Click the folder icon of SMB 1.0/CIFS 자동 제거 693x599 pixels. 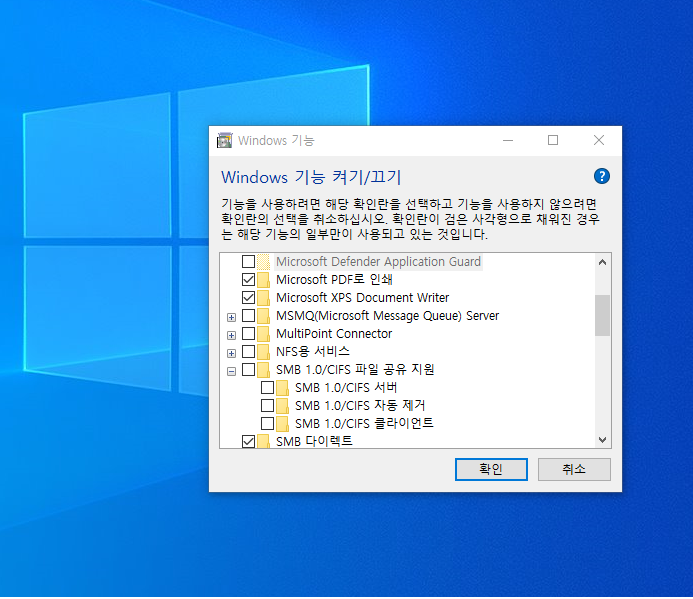pyautogui.click(x=282, y=405)
